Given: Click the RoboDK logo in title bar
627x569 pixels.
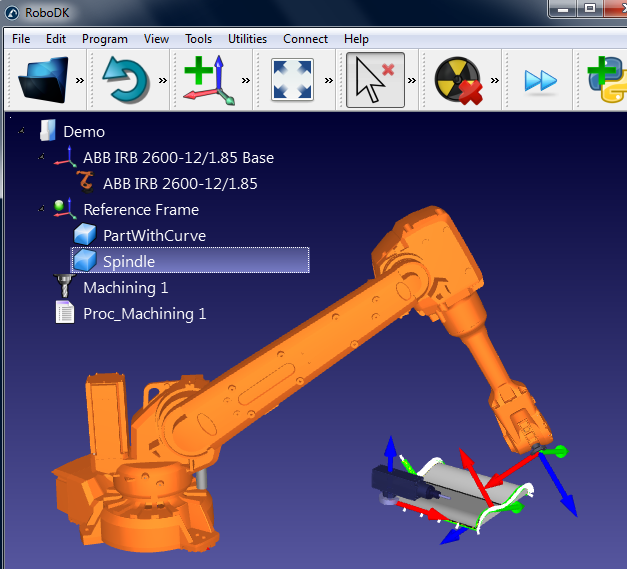Looking at the screenshot, I should coord(12,13).
